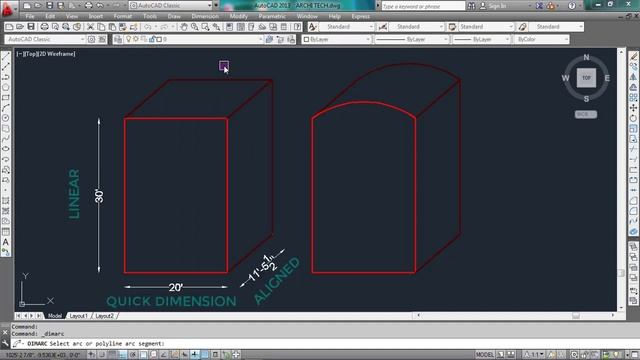Screen dimensions: 640x360
Task: Open the ByLayer lineweight dropdown
Action: pyautogui.click(x=481, y=39)
